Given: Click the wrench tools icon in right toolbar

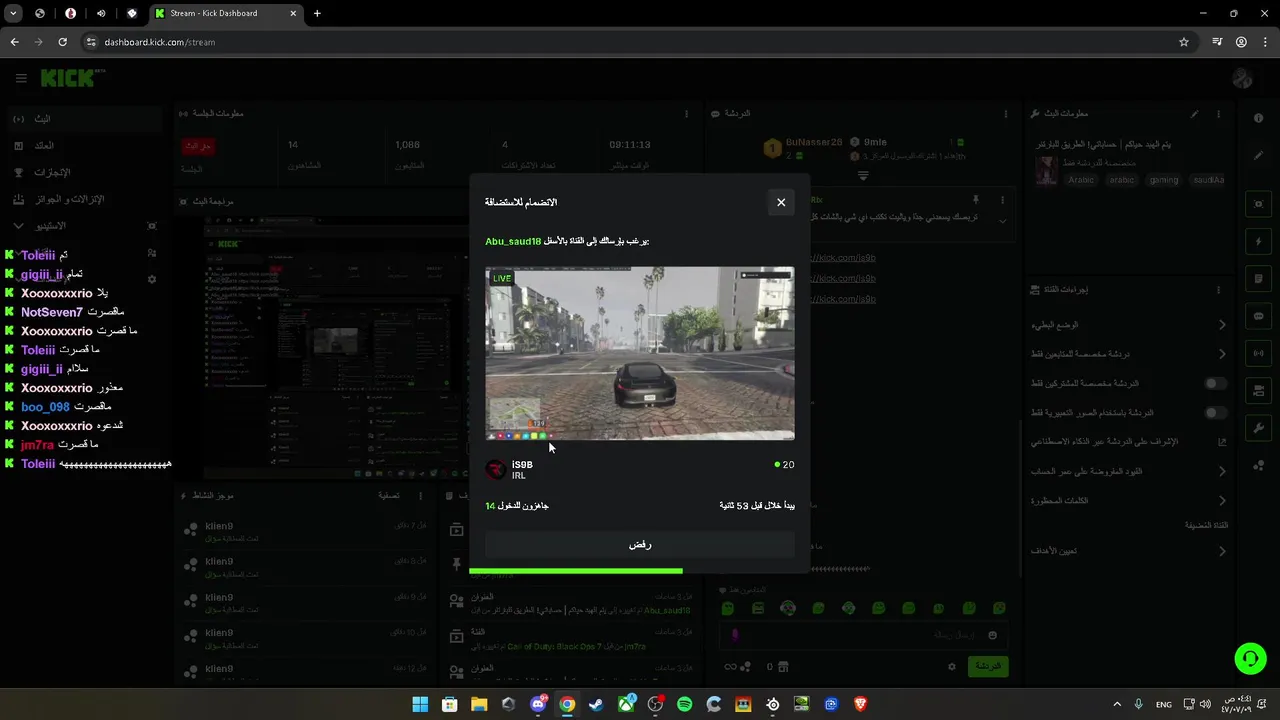Looking at the screenshot, I should click(x=1259, y=428).
